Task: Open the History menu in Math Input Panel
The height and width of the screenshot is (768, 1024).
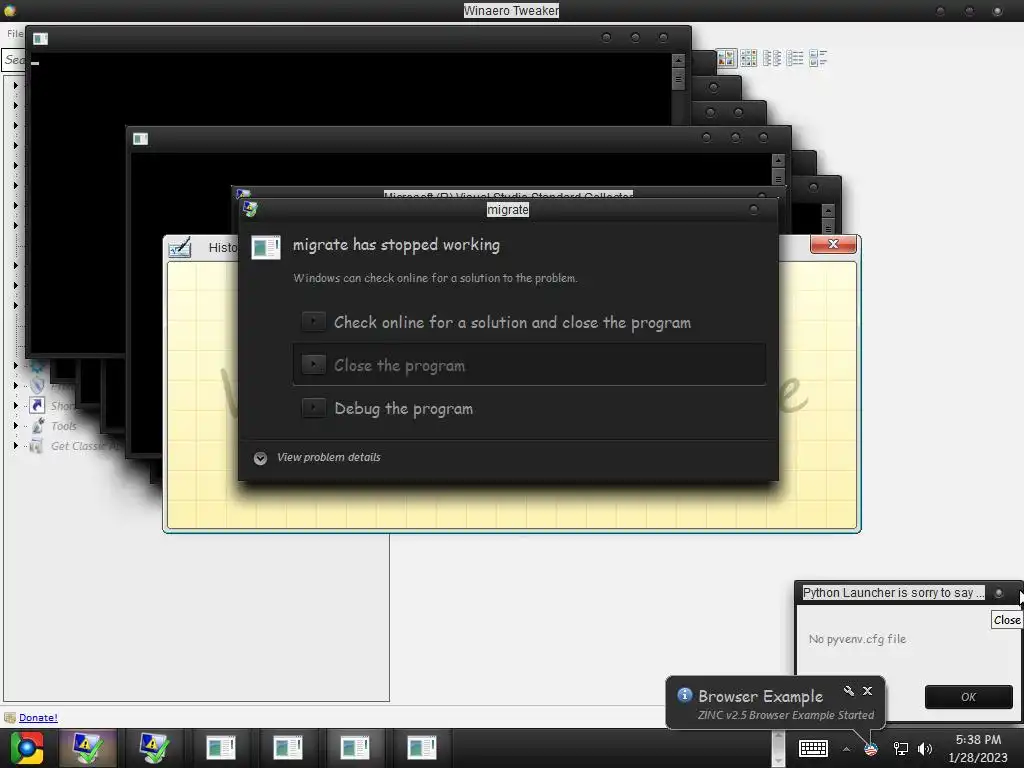Action: (223, 248)
